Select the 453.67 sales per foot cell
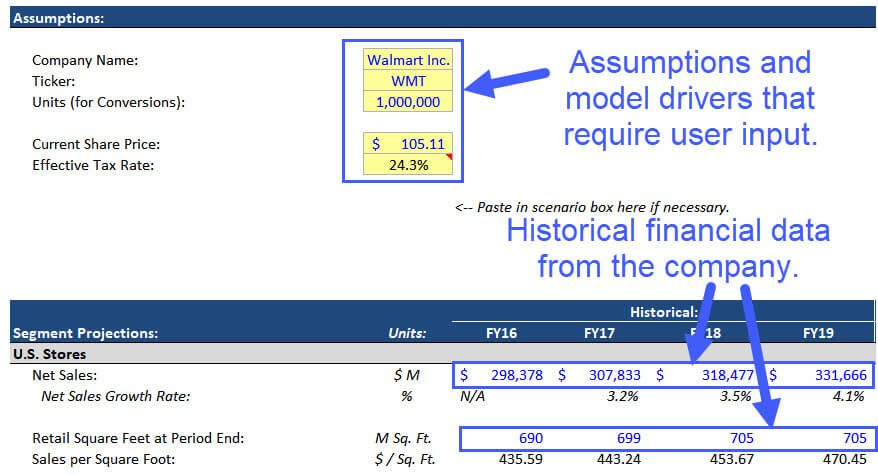878x475 pixels. tap(732, 459)
